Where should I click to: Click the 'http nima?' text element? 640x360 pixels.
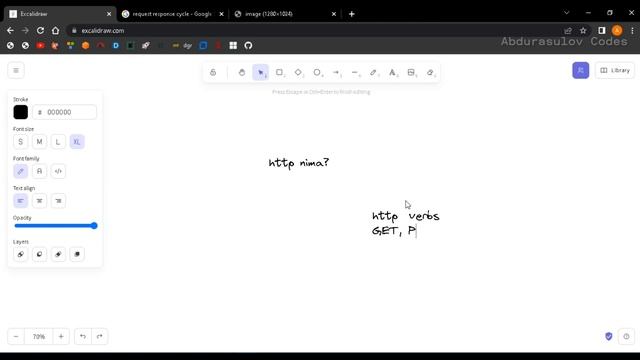click(299, 163)
